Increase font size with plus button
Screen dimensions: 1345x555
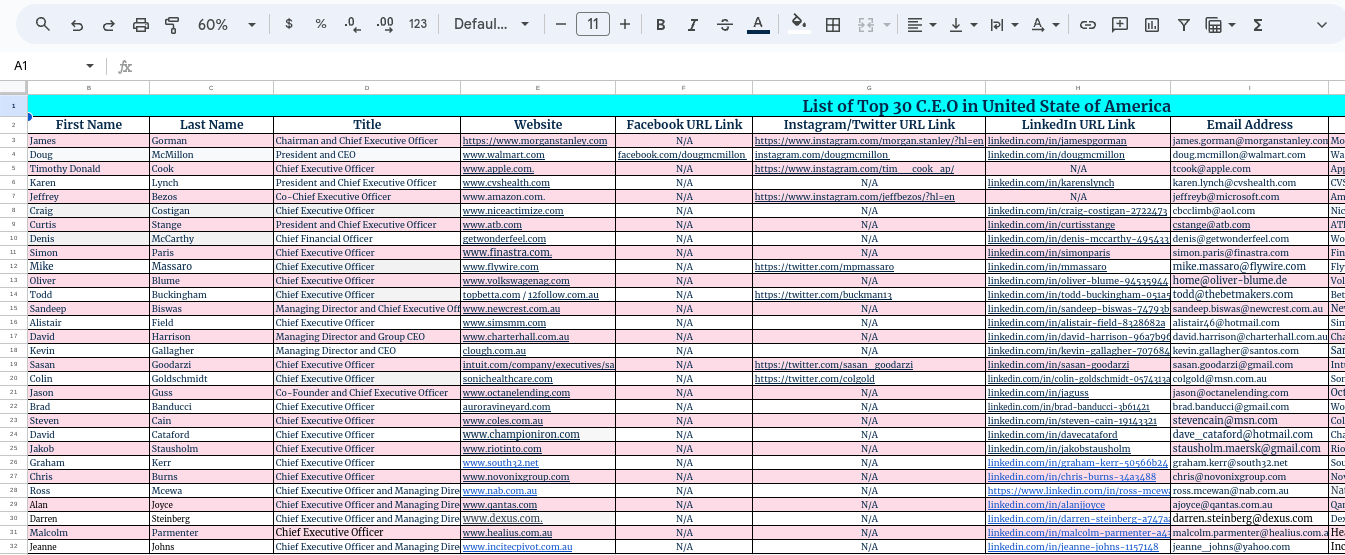[x=625, y=24]
